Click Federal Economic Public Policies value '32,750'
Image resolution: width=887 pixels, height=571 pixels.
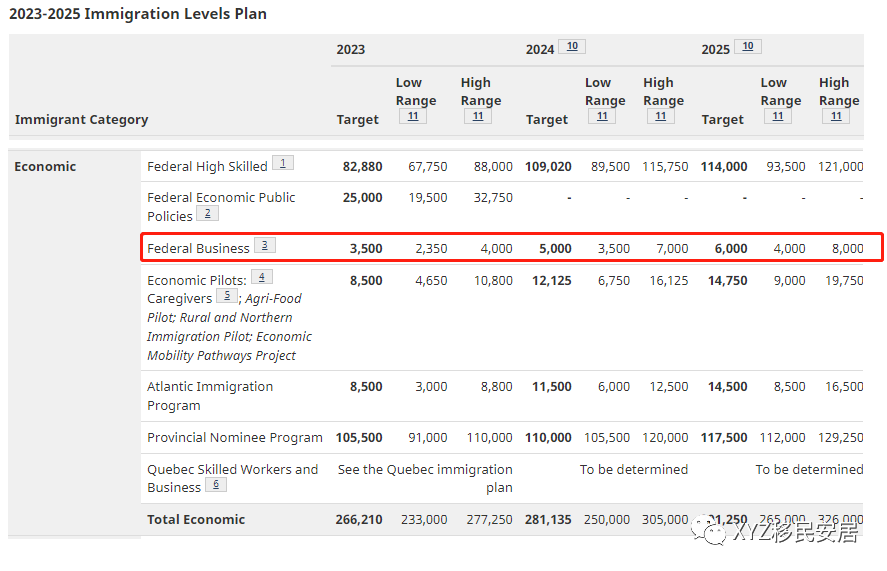point(493,198)
